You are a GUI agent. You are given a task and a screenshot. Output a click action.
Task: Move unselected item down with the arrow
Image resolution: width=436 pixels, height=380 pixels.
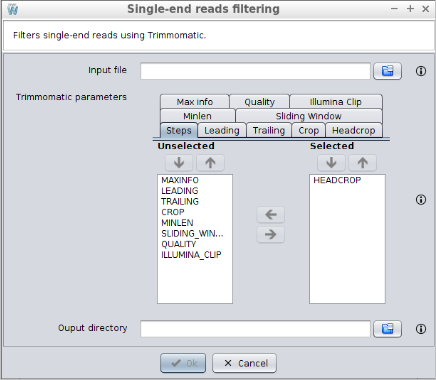point(179,163)
